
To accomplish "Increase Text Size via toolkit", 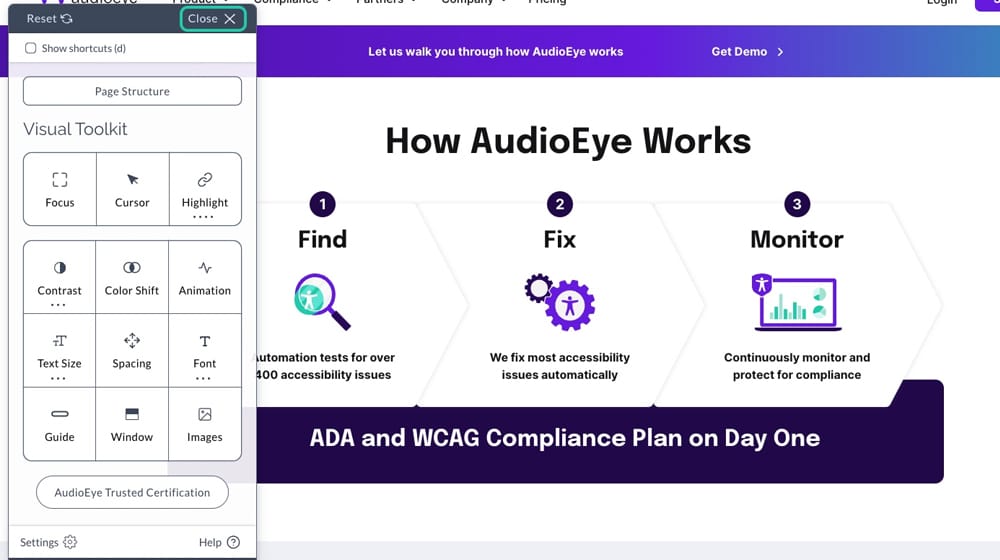I will click(59, 351).
